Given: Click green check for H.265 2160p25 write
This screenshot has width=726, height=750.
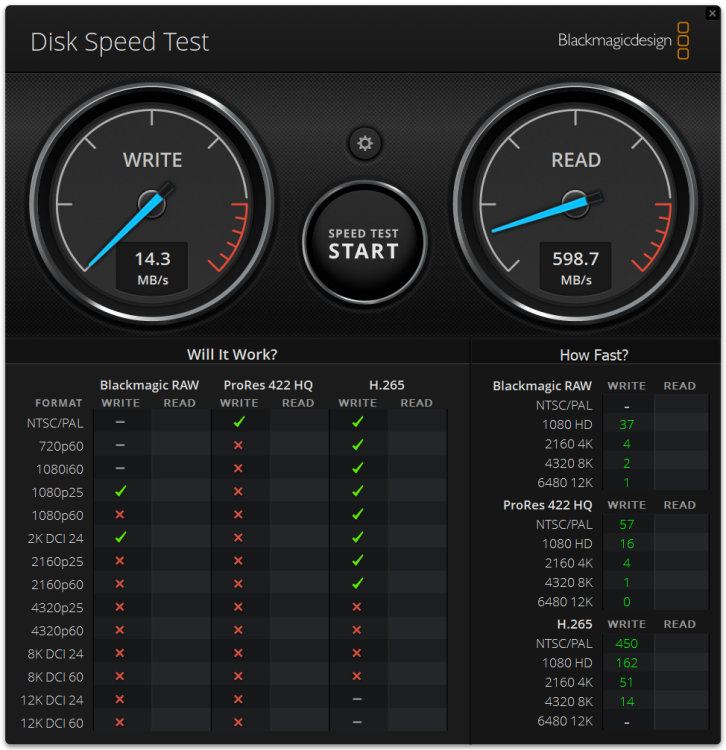Looking at the screenshot, I should [357, 561].
